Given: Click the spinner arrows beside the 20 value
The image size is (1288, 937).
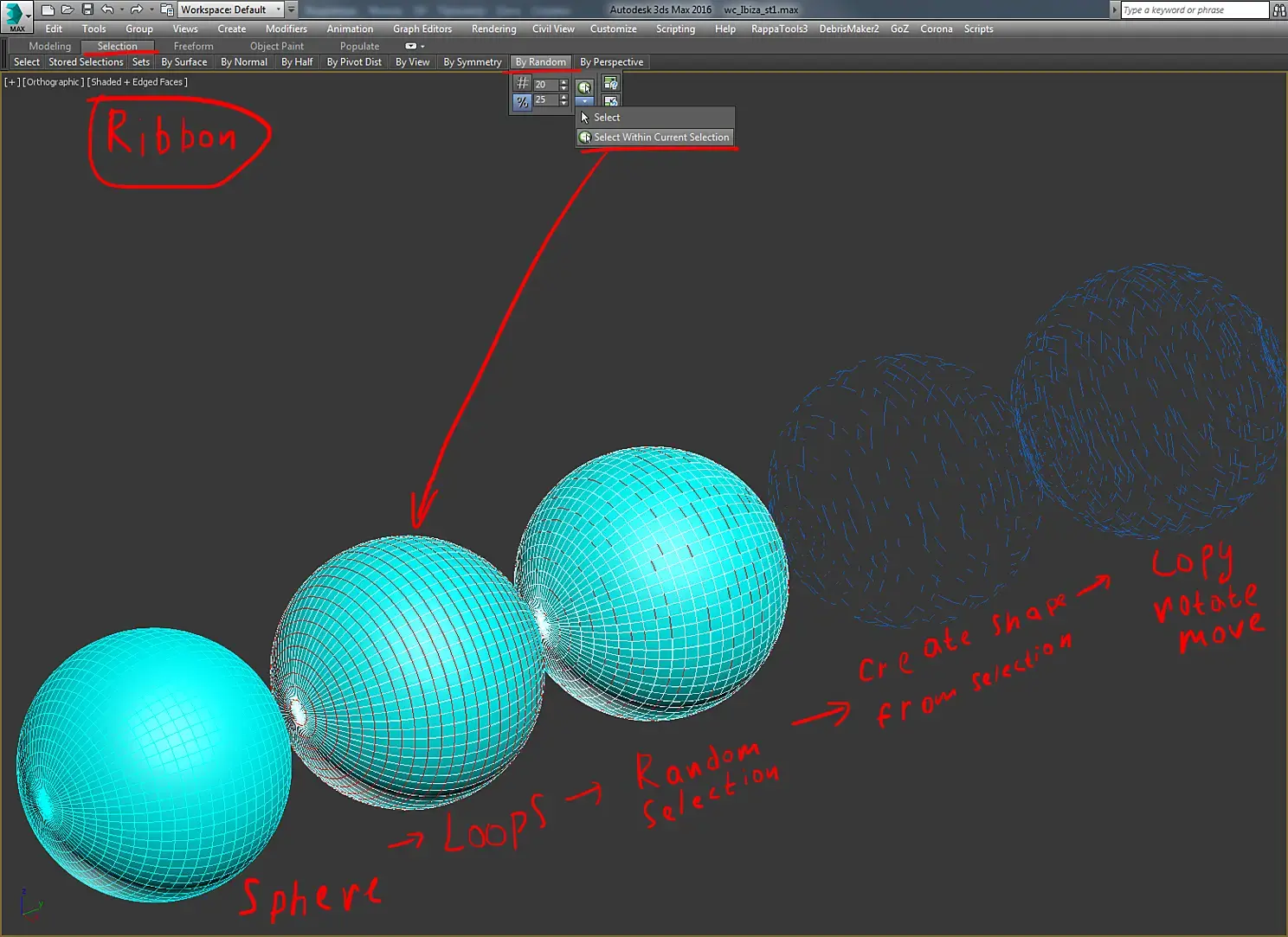Looking at the screenshot, I should (563, 85).
